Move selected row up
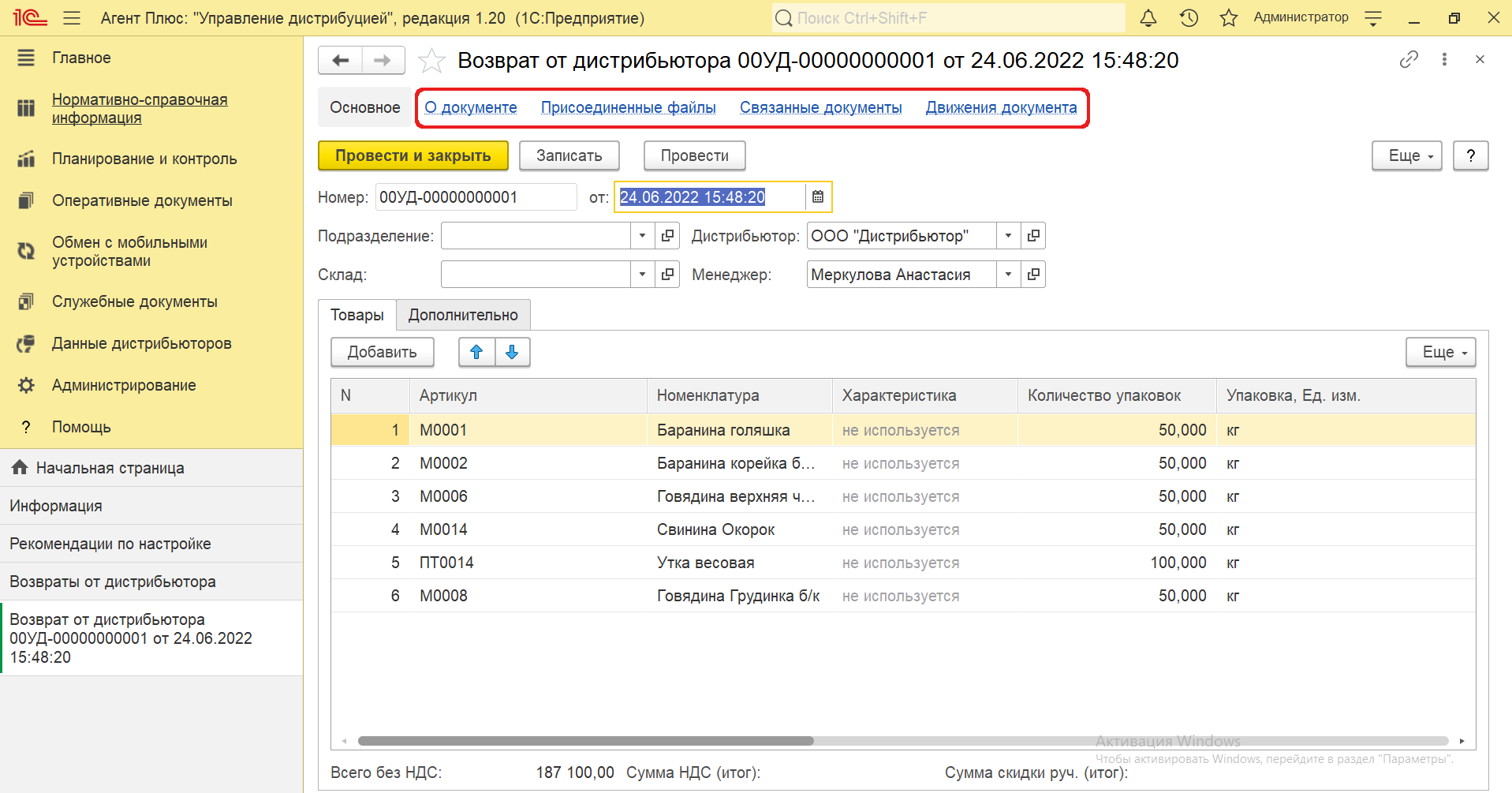The width and height of the screenshot is (1512, 793). [476, 352]
